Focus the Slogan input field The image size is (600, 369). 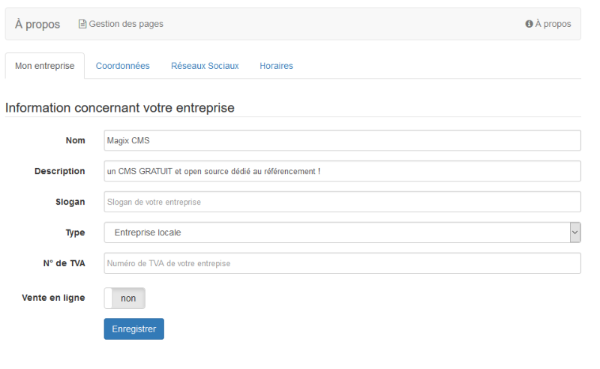coord(342,202)
